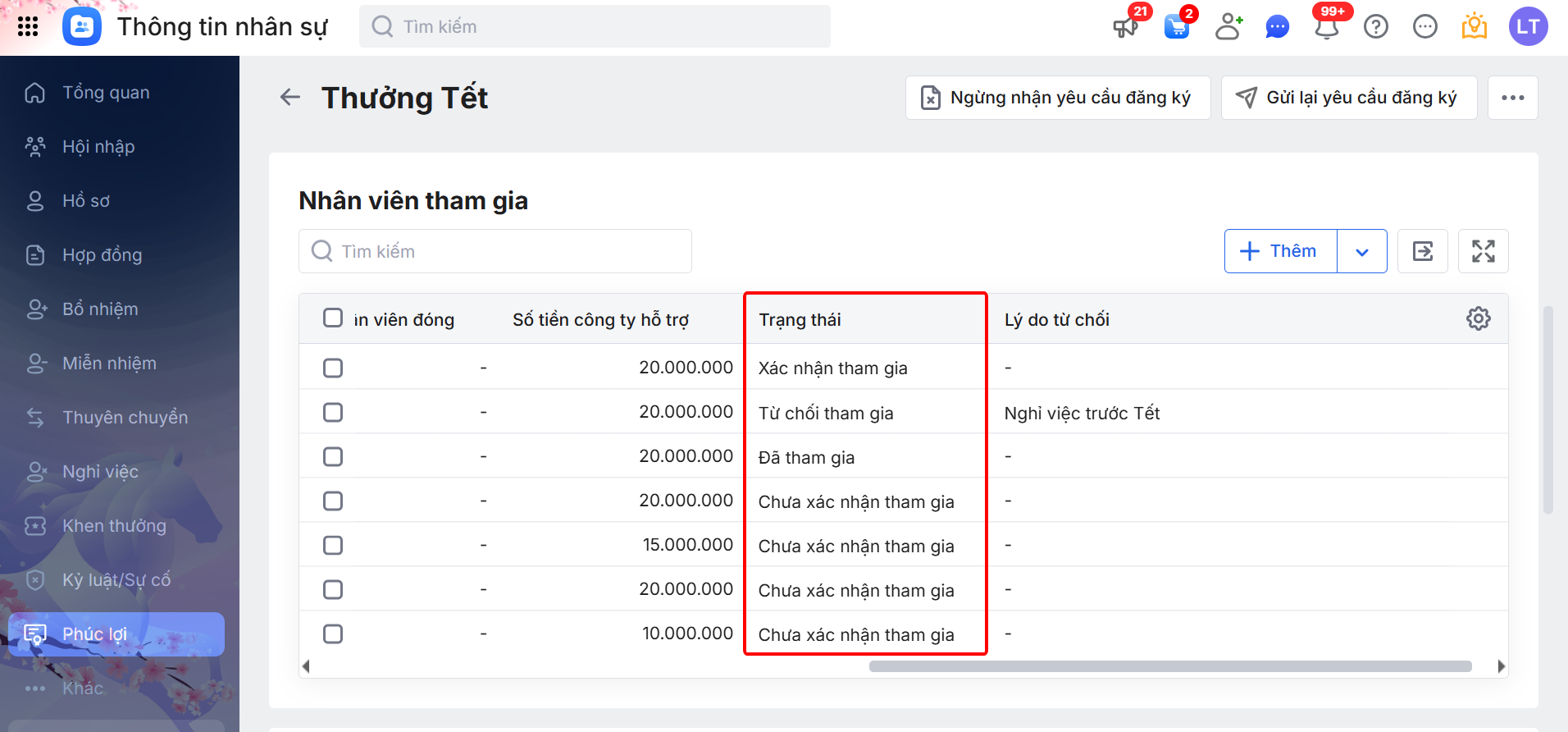Click the add user icon
Viewport: 1568px width, 732px height.
point(1228,27)
